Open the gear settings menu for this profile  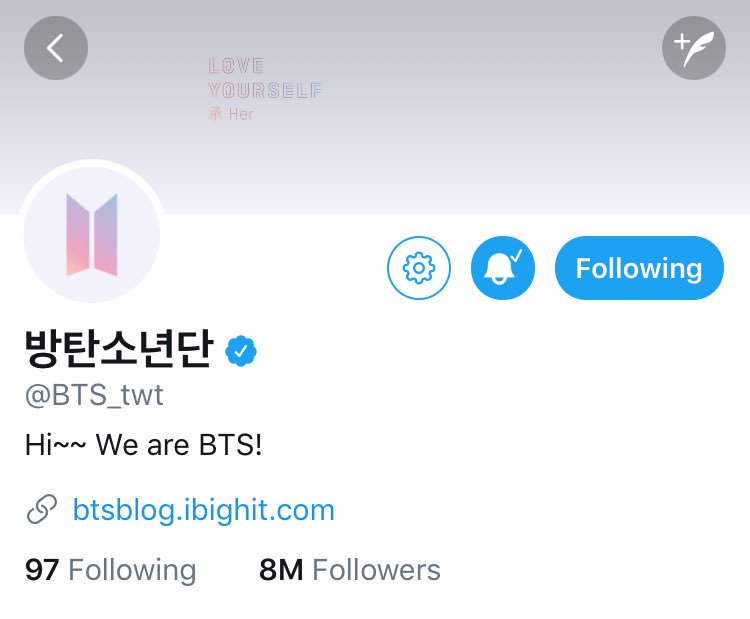[x=419, y=268]
